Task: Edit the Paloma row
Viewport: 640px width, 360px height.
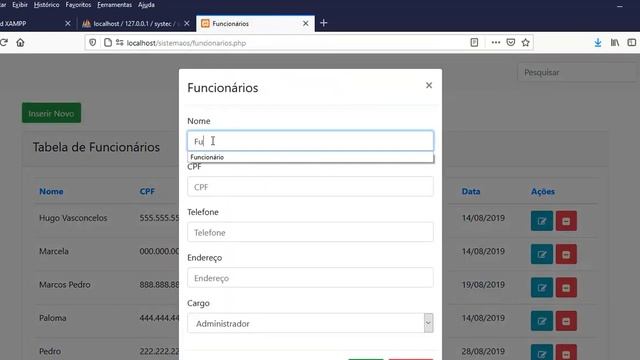Action: tap(542, 321)
